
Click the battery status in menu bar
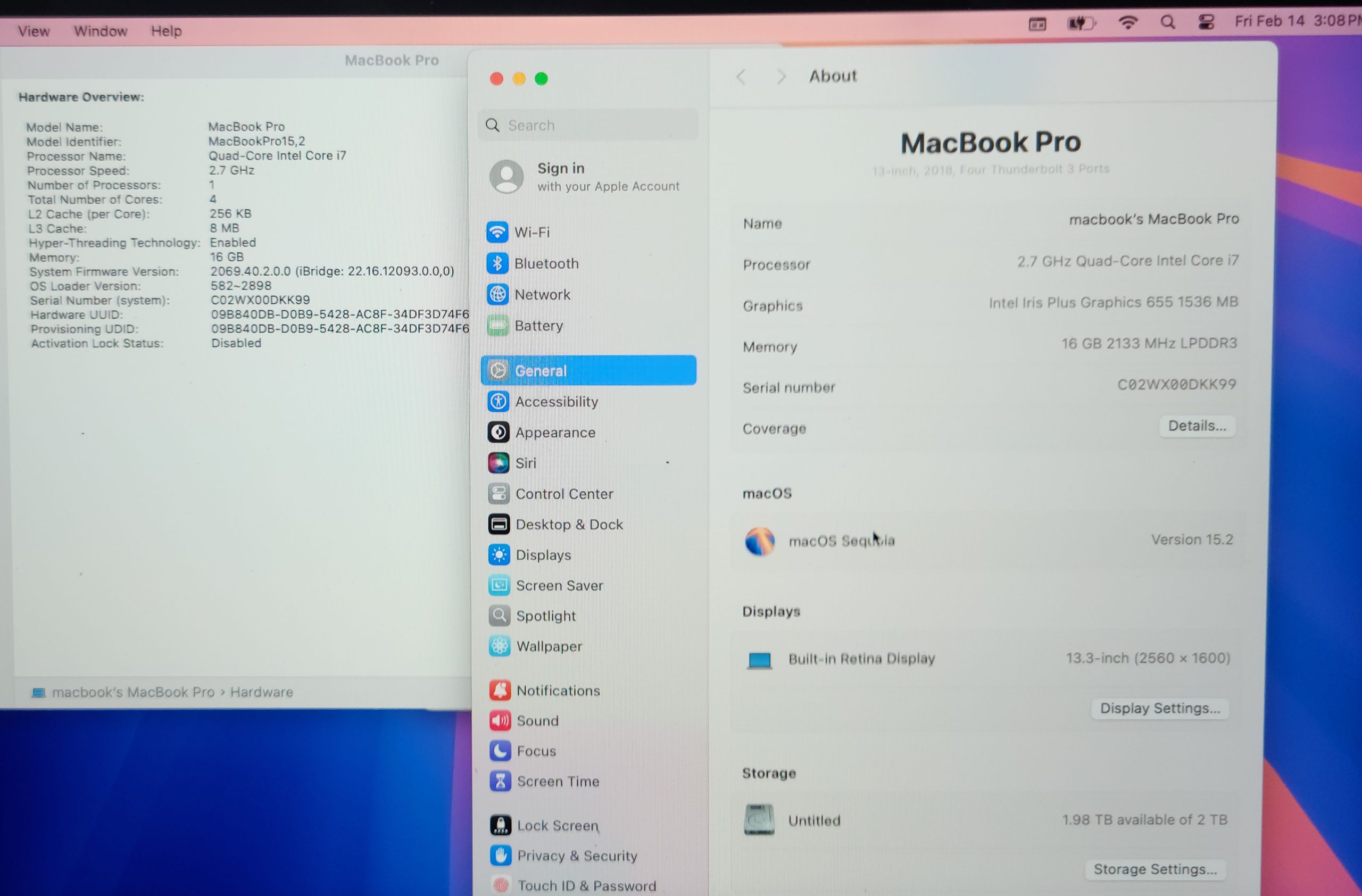(x=1081, y=23)
